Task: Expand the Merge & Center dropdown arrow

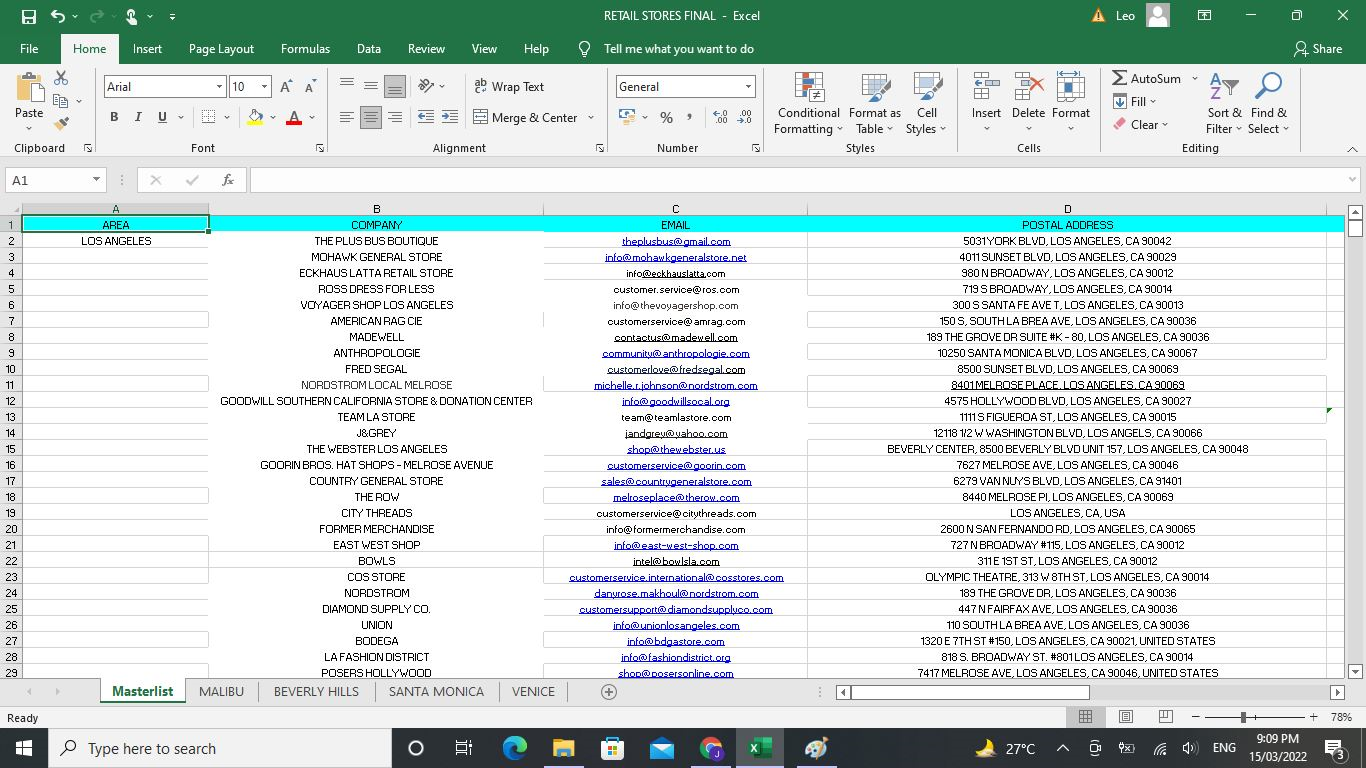Action: 590,117
